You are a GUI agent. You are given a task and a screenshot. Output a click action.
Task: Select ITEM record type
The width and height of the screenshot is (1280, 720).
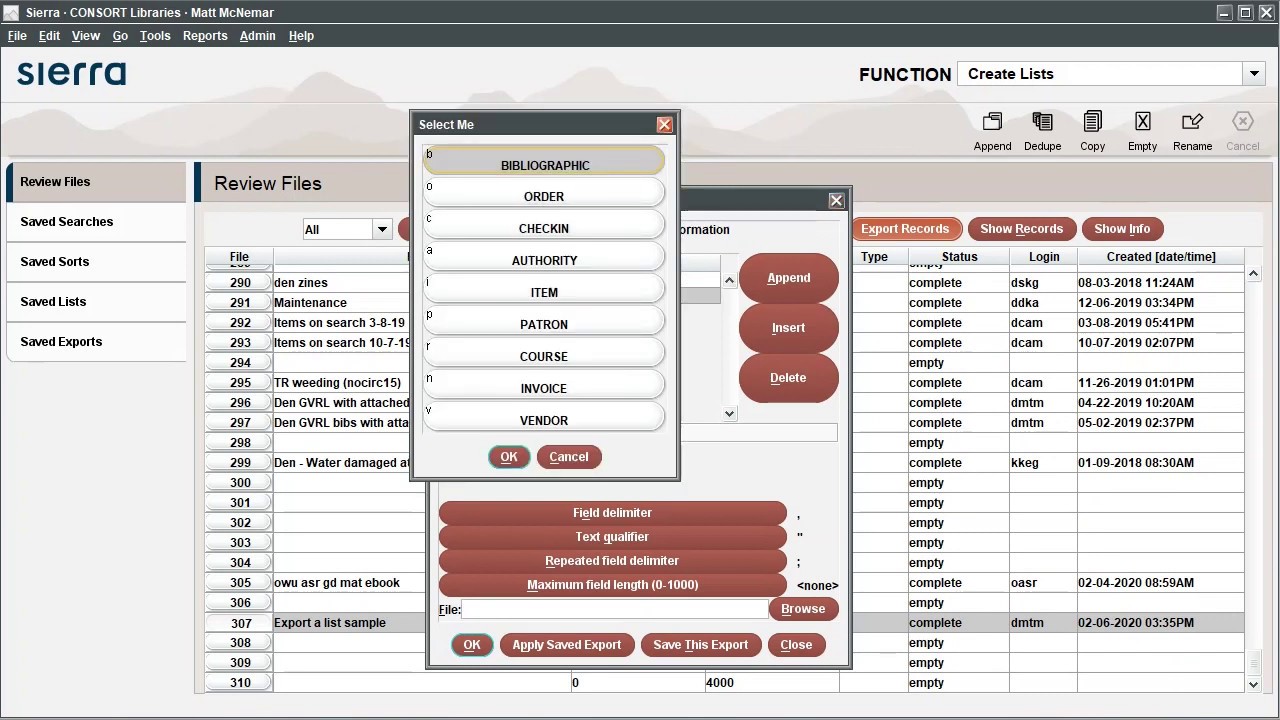point(544,289)
